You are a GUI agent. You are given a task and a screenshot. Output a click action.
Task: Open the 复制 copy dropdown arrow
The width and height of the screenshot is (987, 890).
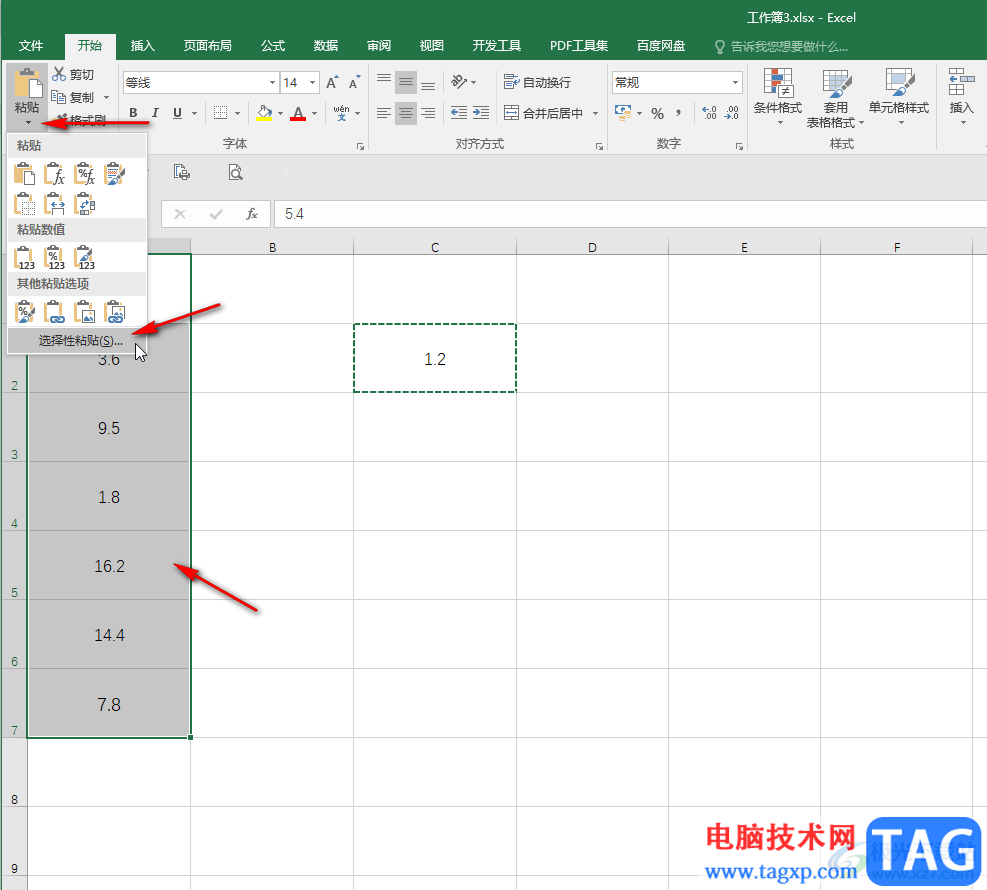(x=106, y=98)
